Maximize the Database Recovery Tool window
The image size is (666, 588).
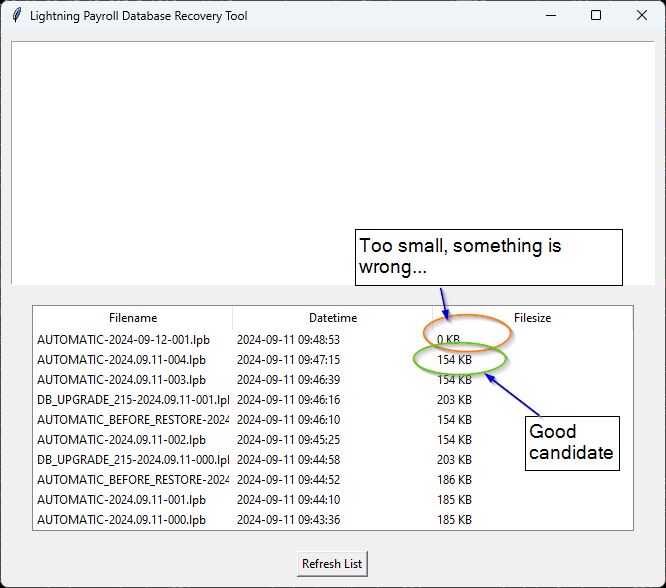[x=596, y=16]
